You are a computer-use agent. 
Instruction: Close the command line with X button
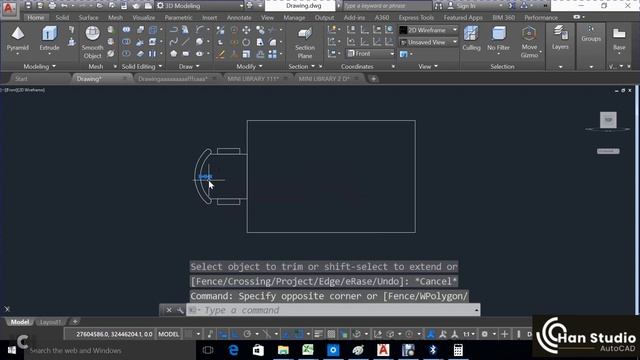[x=169, y=310]
